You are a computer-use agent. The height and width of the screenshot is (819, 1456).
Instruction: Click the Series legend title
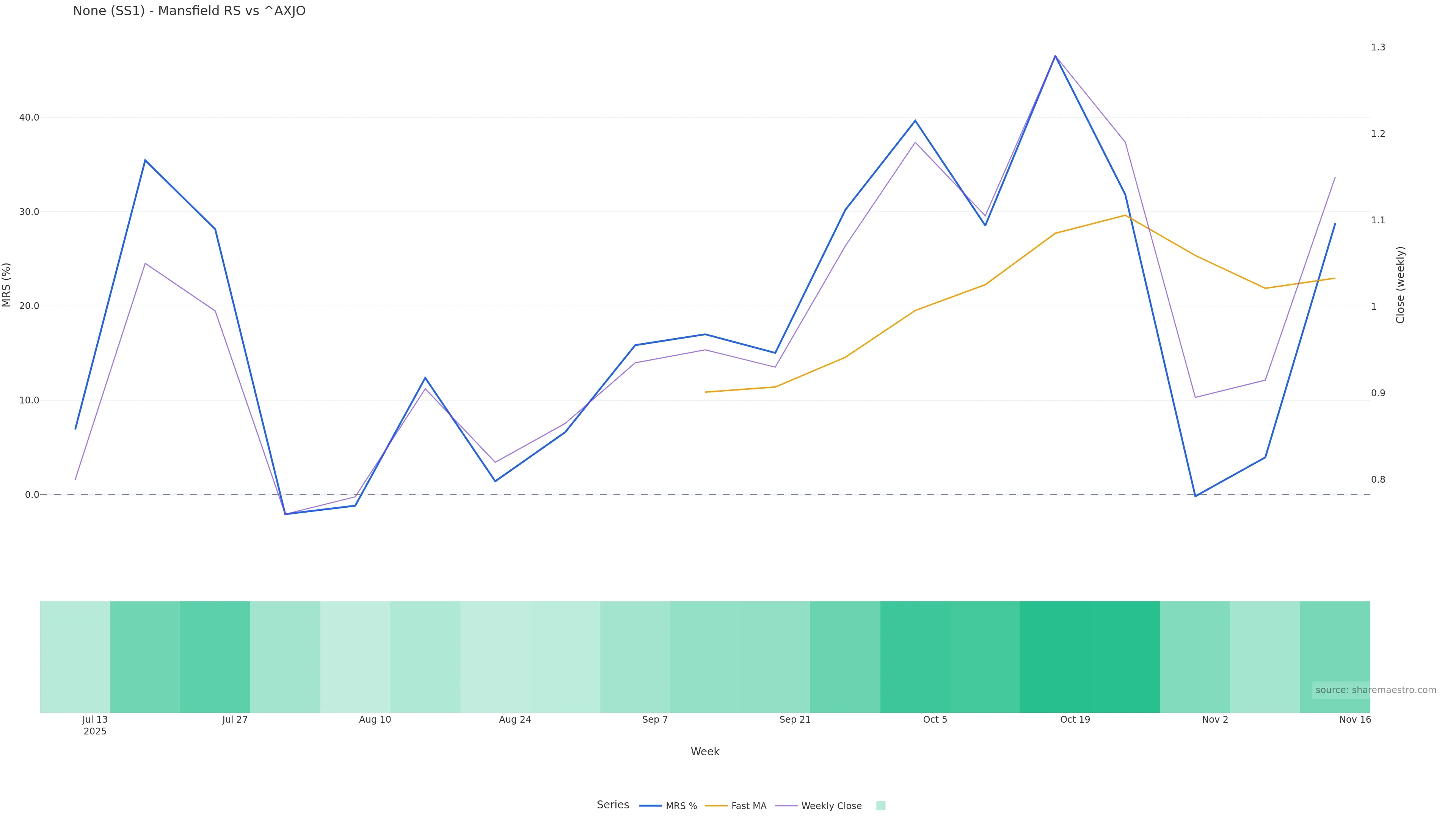tap(613, 805)
